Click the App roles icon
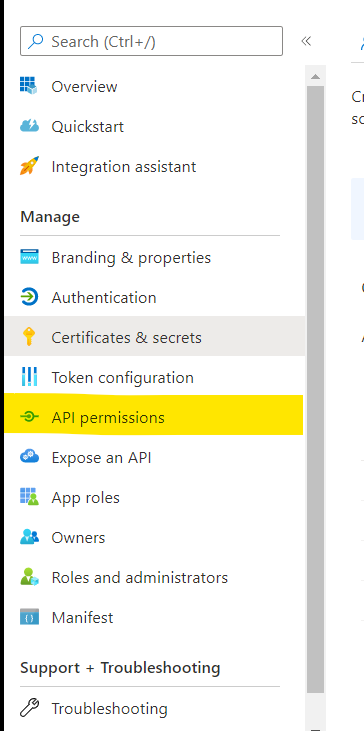Image resolution: width=364 pixels, height=731 pixels. (29, 497)
